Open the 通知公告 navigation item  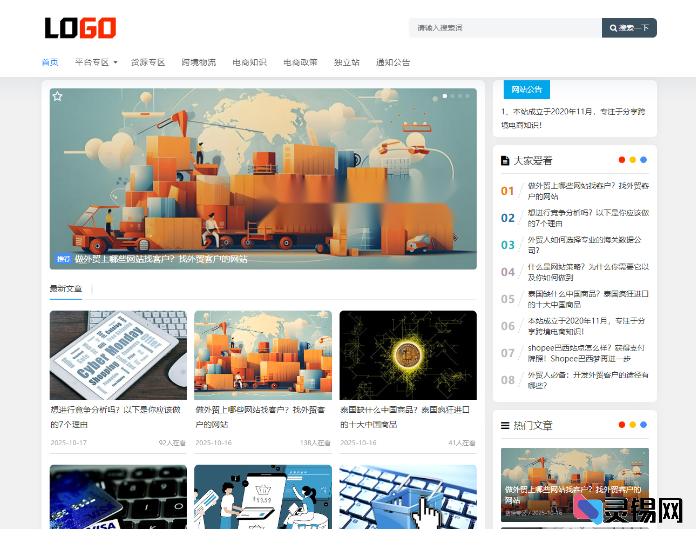[393, 63]
